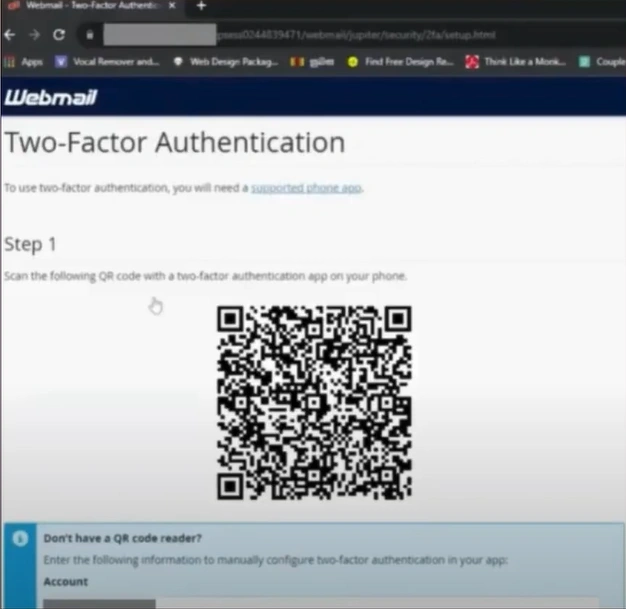Open the Find Free Design Resources bookmark
The width and height of the screenshot is (626, 609).
(x=400, y=62)
